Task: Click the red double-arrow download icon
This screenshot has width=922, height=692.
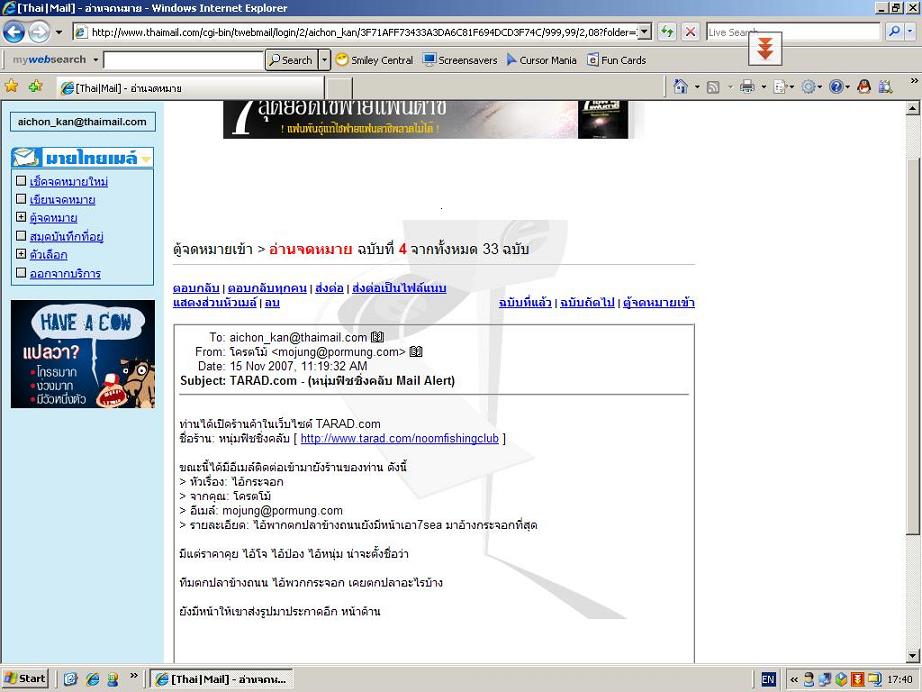Action: point(765,48)
